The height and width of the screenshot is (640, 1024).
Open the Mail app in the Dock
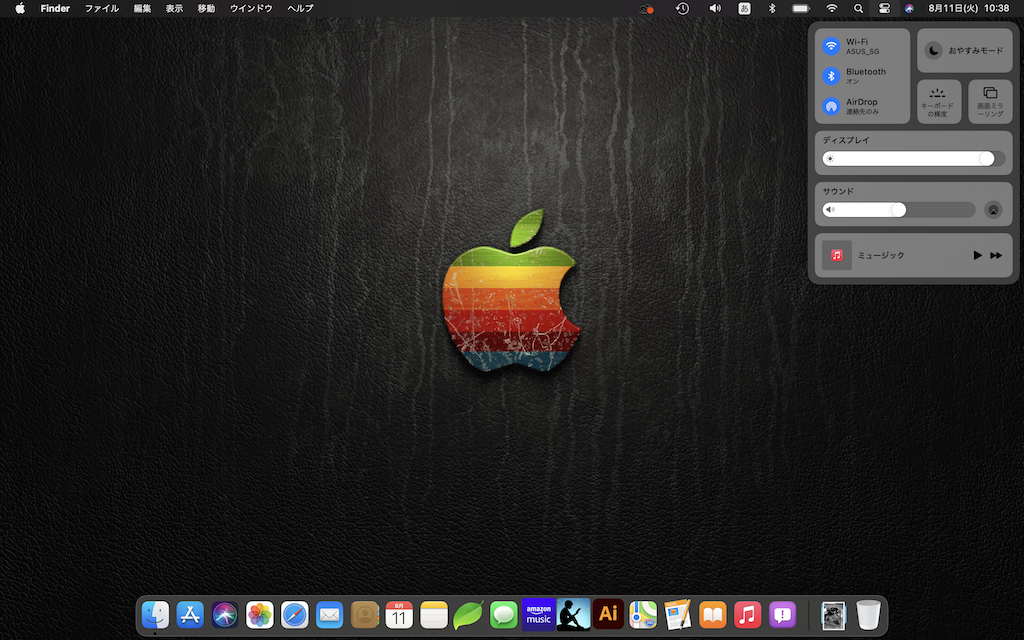329,615
